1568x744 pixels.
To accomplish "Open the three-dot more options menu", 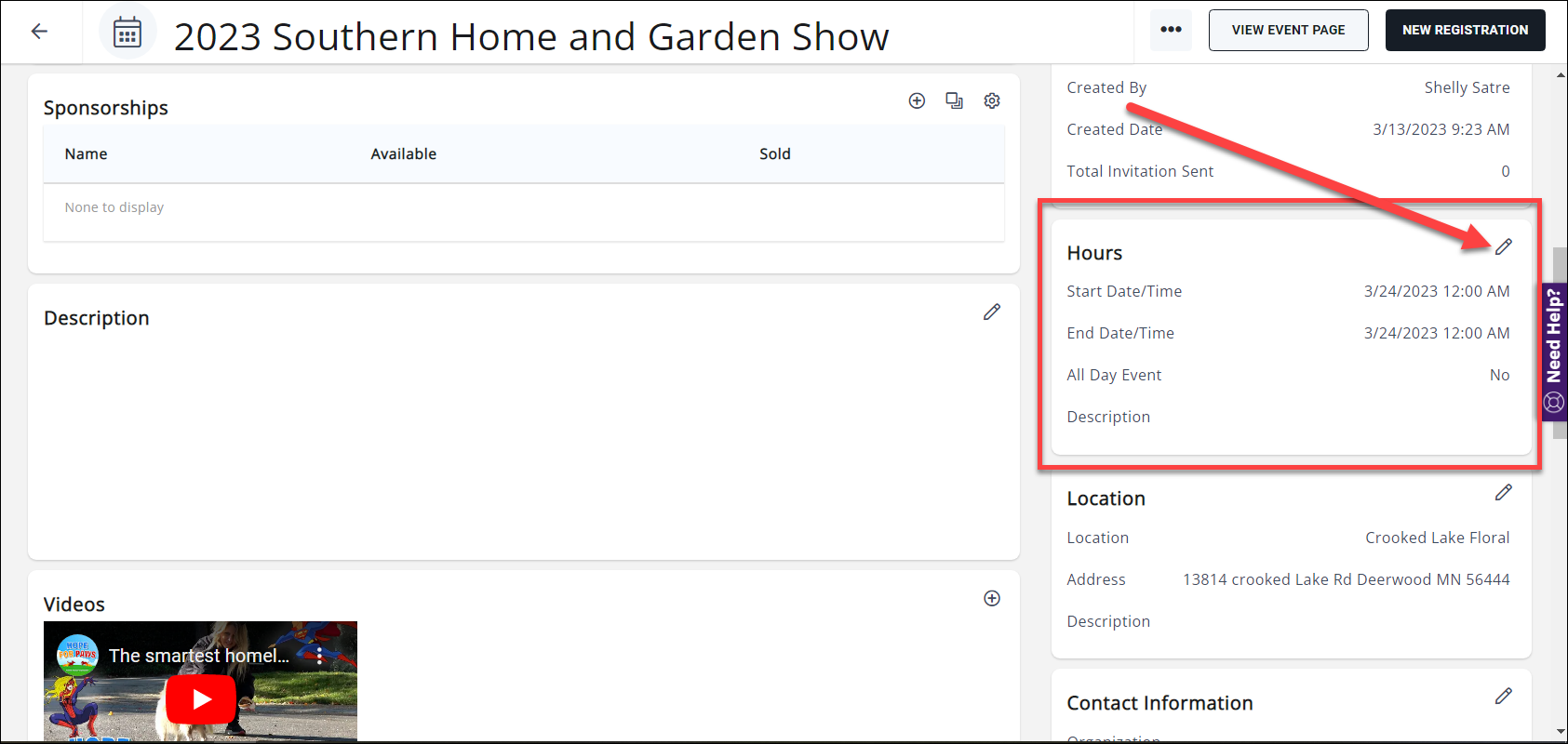I will pos(1171,30).
